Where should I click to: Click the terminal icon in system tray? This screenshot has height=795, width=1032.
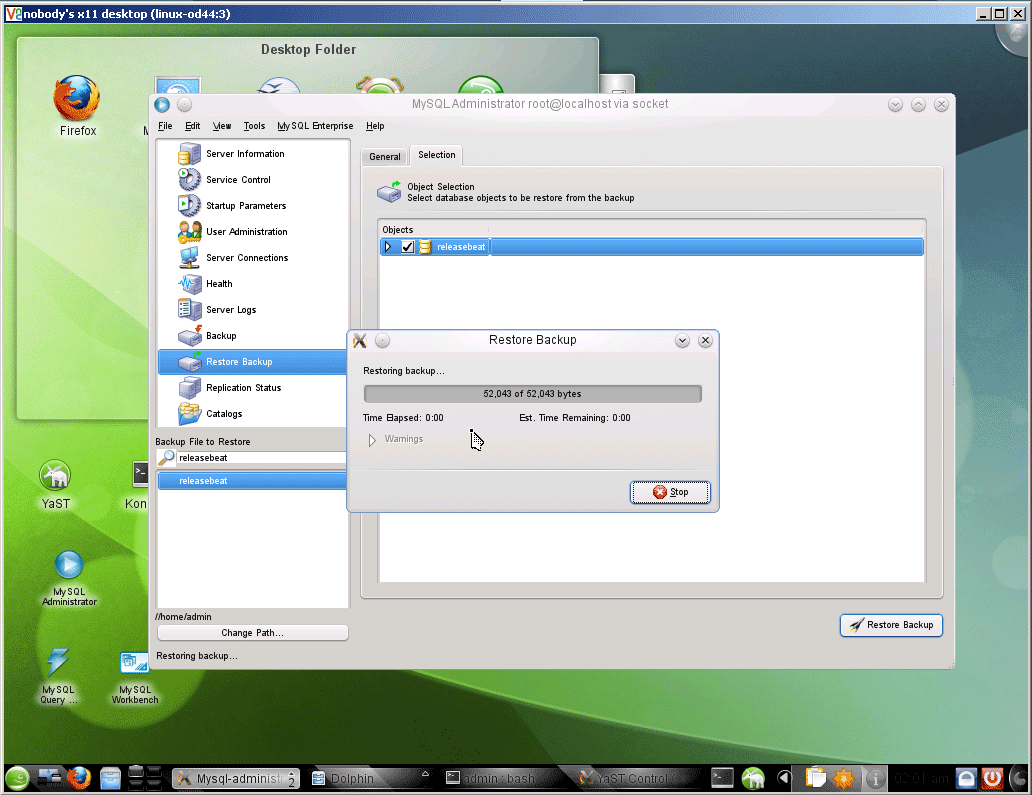coord(723,778)
